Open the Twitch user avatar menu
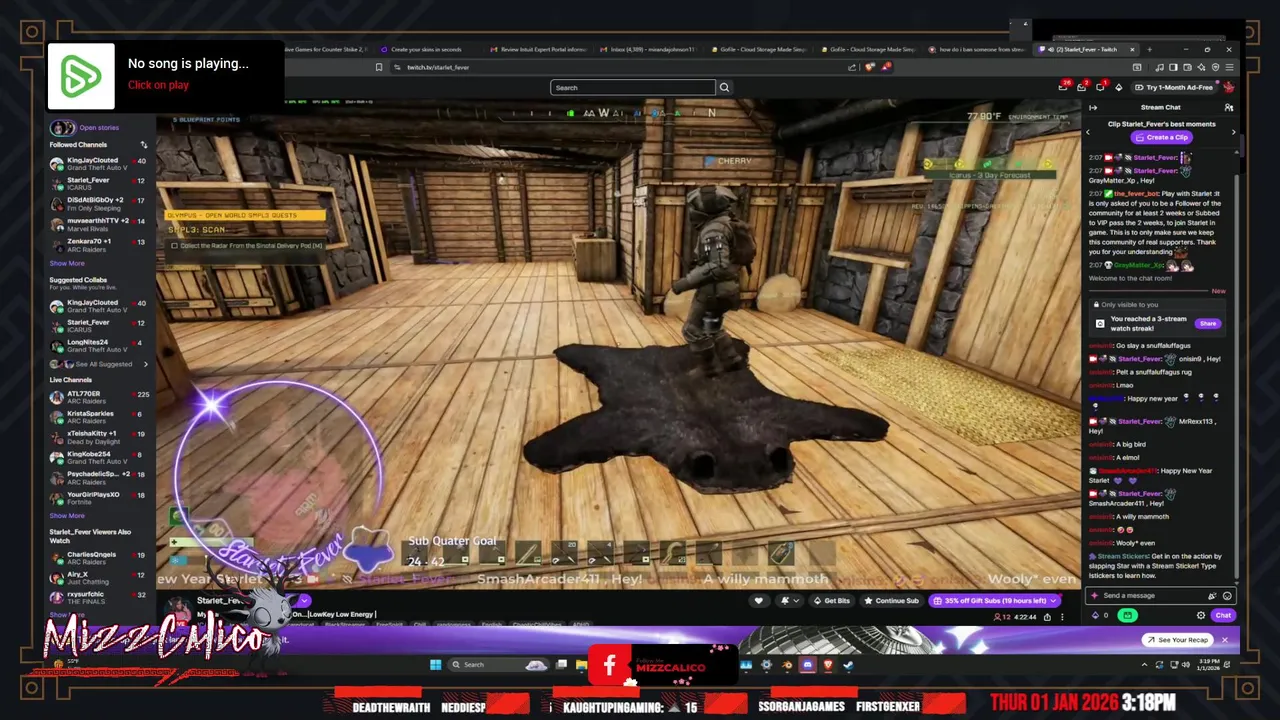This screenshot has height=720, width=1280. (x=1229, y=87)
